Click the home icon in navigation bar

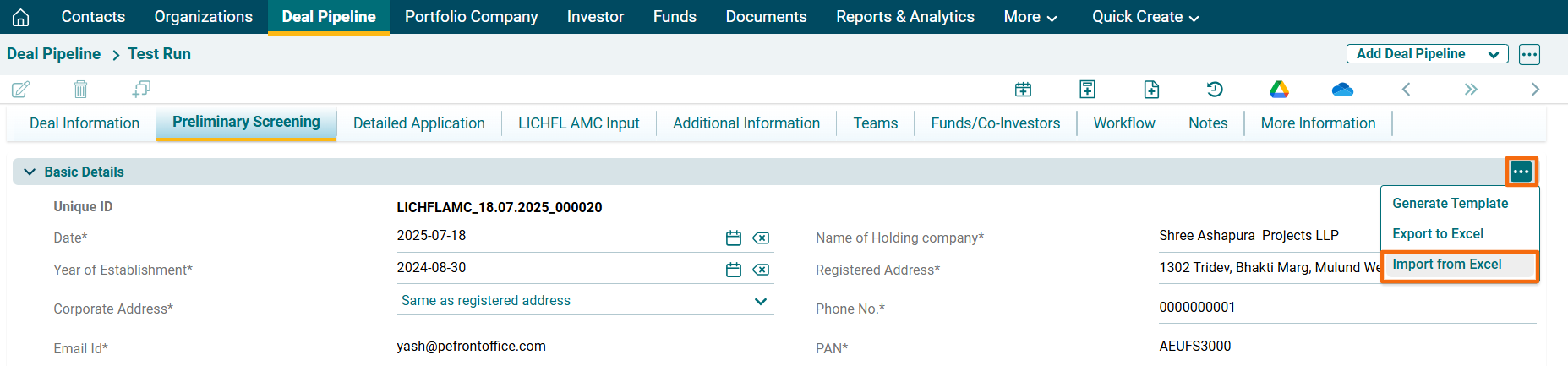pos(21,17)
